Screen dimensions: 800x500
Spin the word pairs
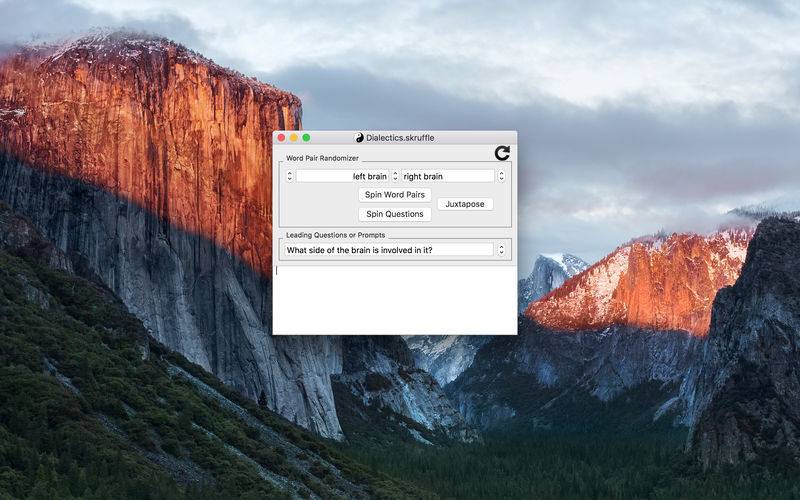(395, 195)
